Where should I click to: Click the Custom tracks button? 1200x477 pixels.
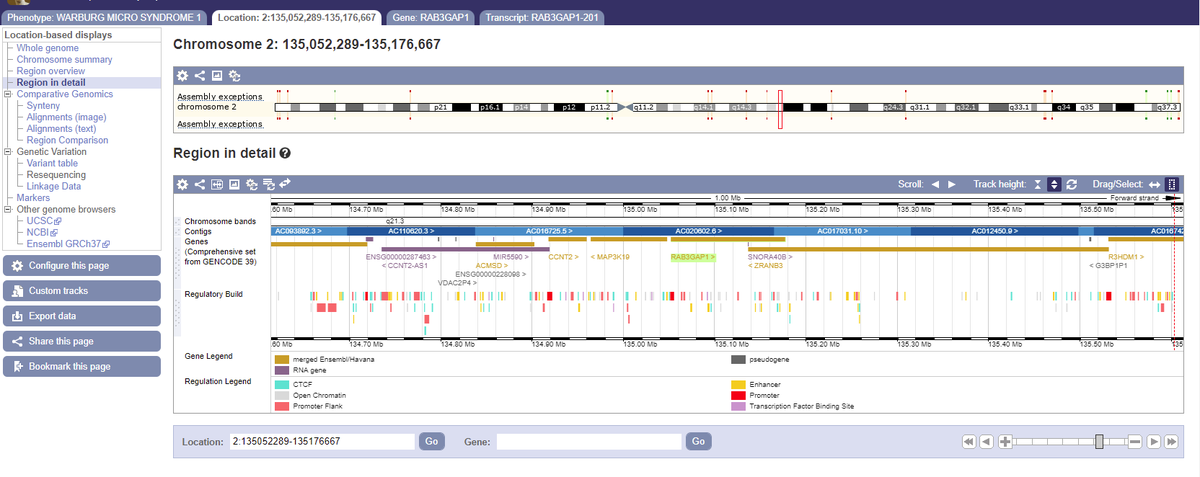click(x=81, y=291)
